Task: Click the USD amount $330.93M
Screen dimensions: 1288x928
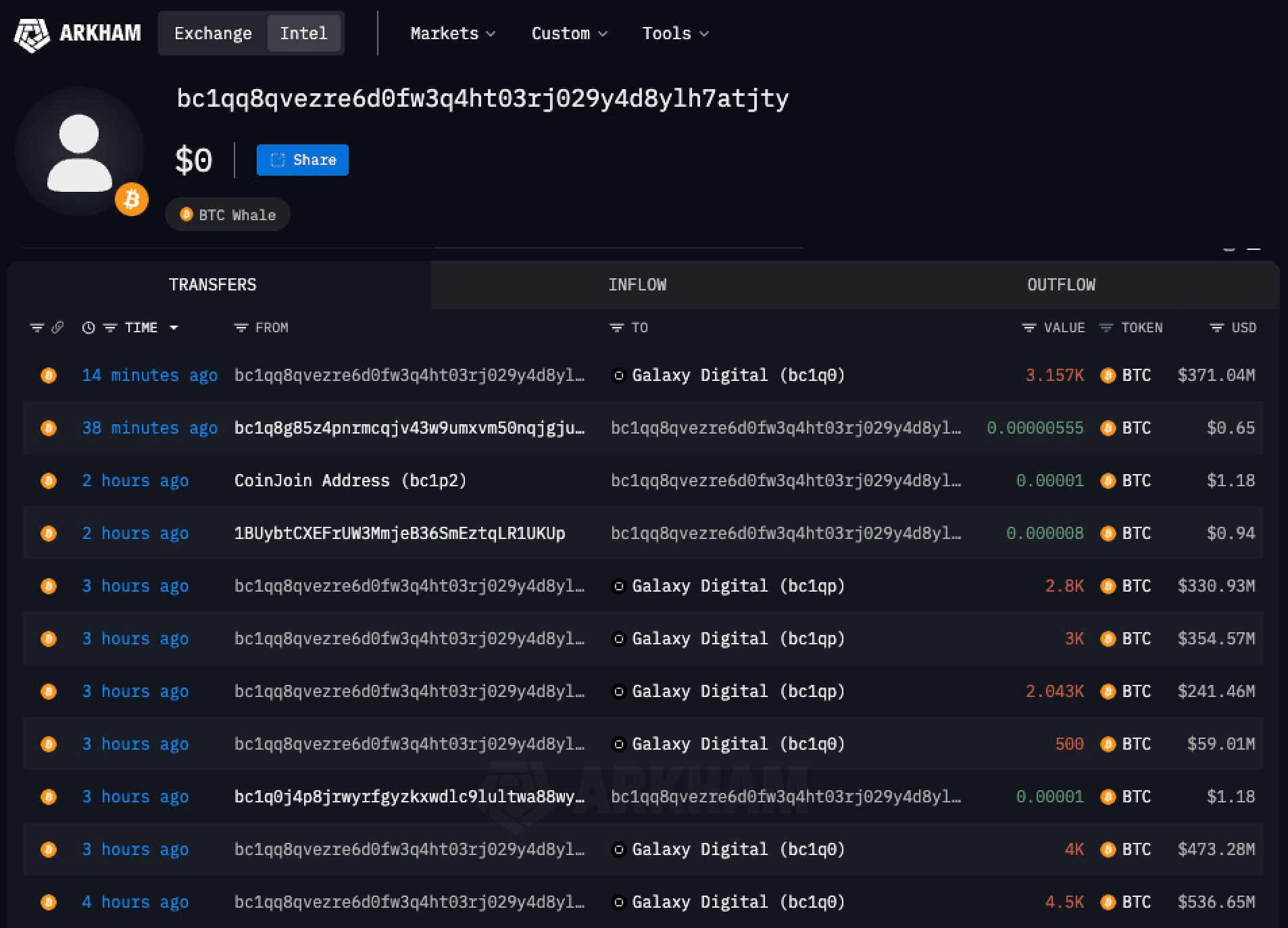Action: point(1216,586)
